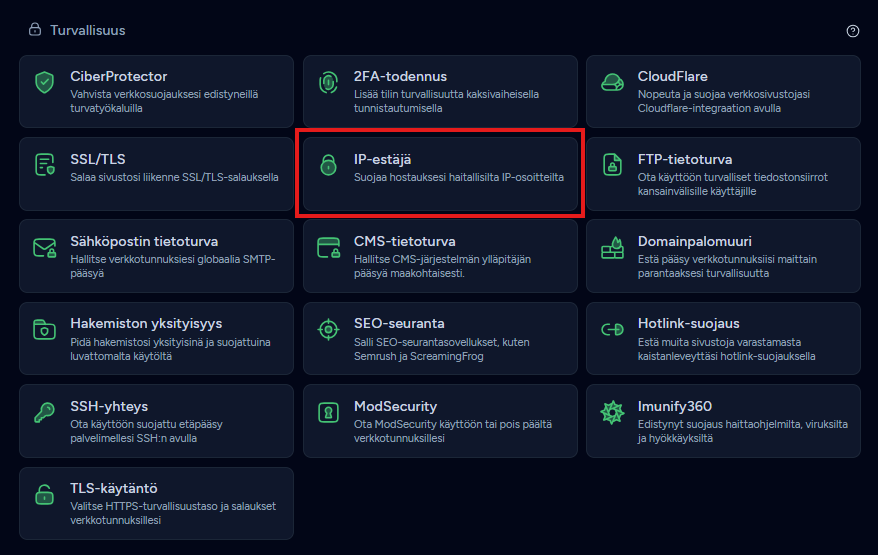Open the CiberProtector title link

[119, 76]
